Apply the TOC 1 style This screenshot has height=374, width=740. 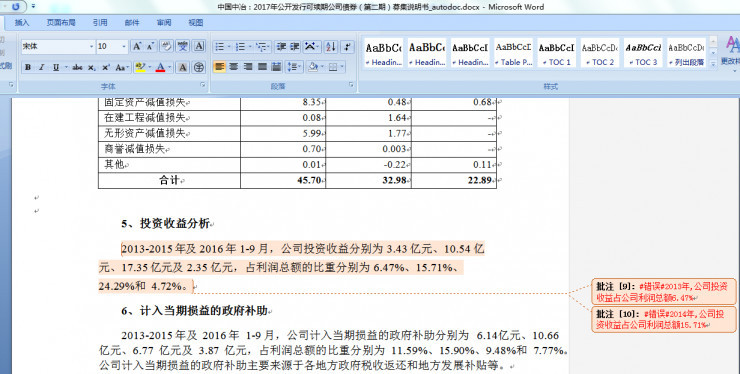(556, 53)
